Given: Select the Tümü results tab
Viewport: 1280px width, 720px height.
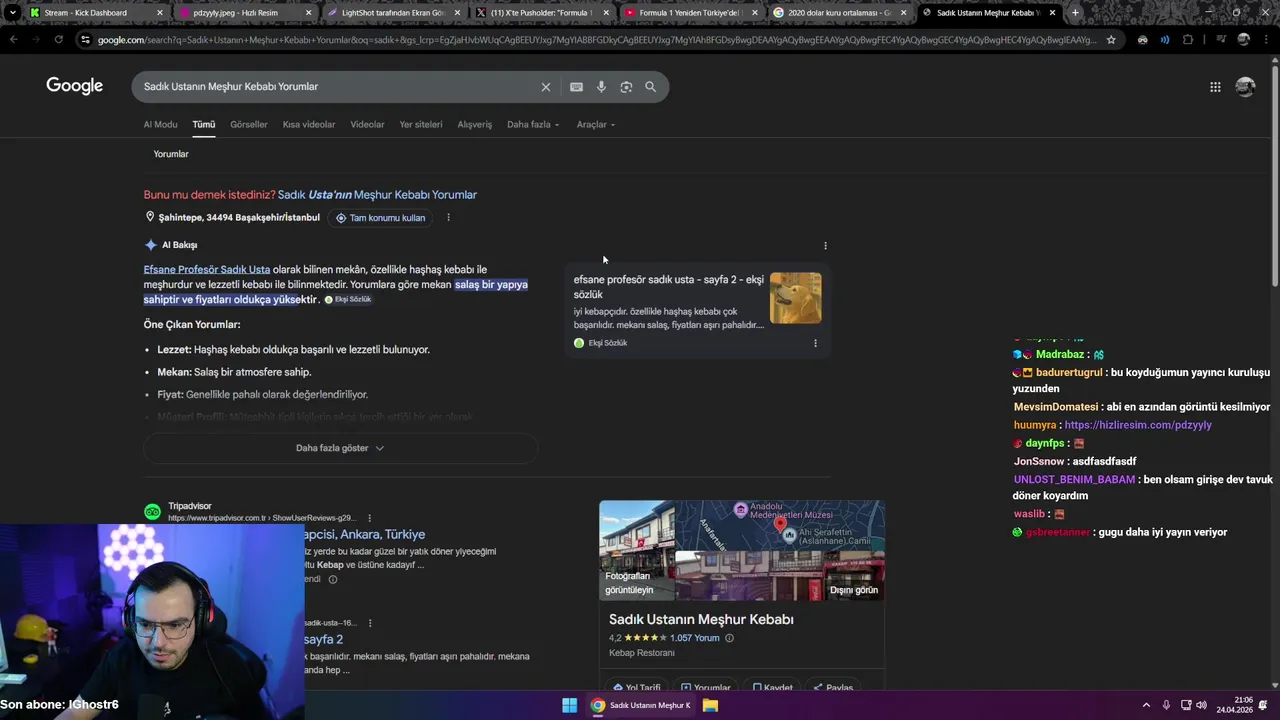Looking at the screenshot, I should 204,125.
